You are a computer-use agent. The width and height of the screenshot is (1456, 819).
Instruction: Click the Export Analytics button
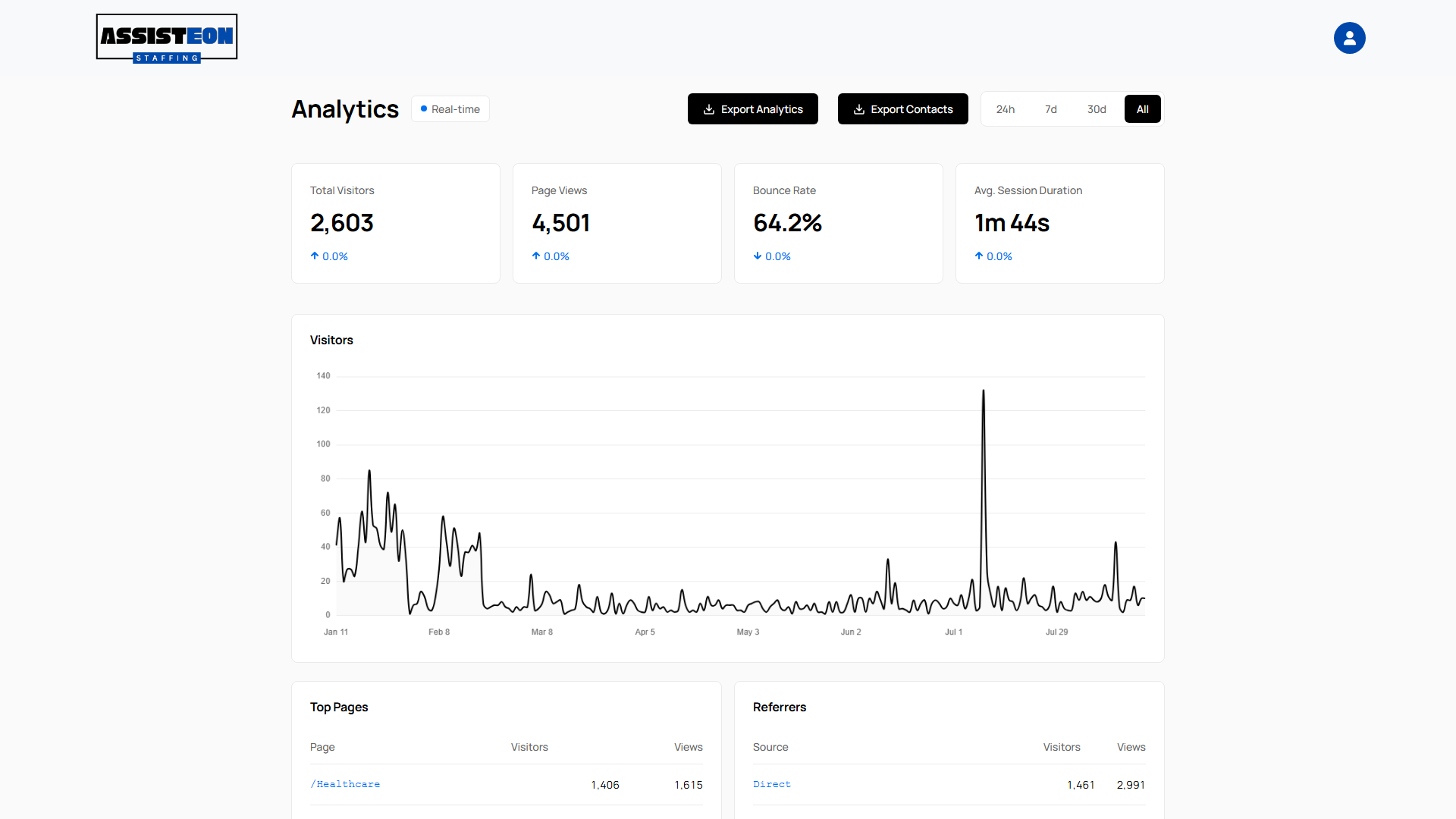(753, 109)
